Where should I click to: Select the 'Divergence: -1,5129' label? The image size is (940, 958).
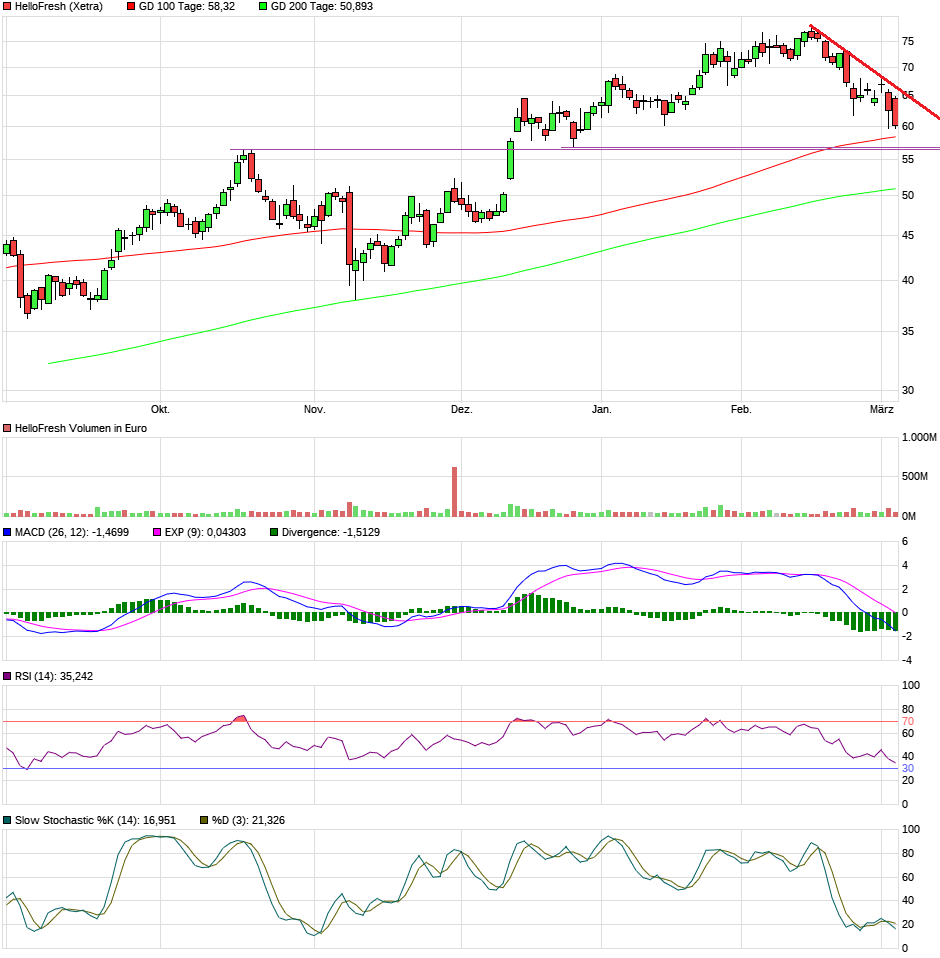(330, 532)
